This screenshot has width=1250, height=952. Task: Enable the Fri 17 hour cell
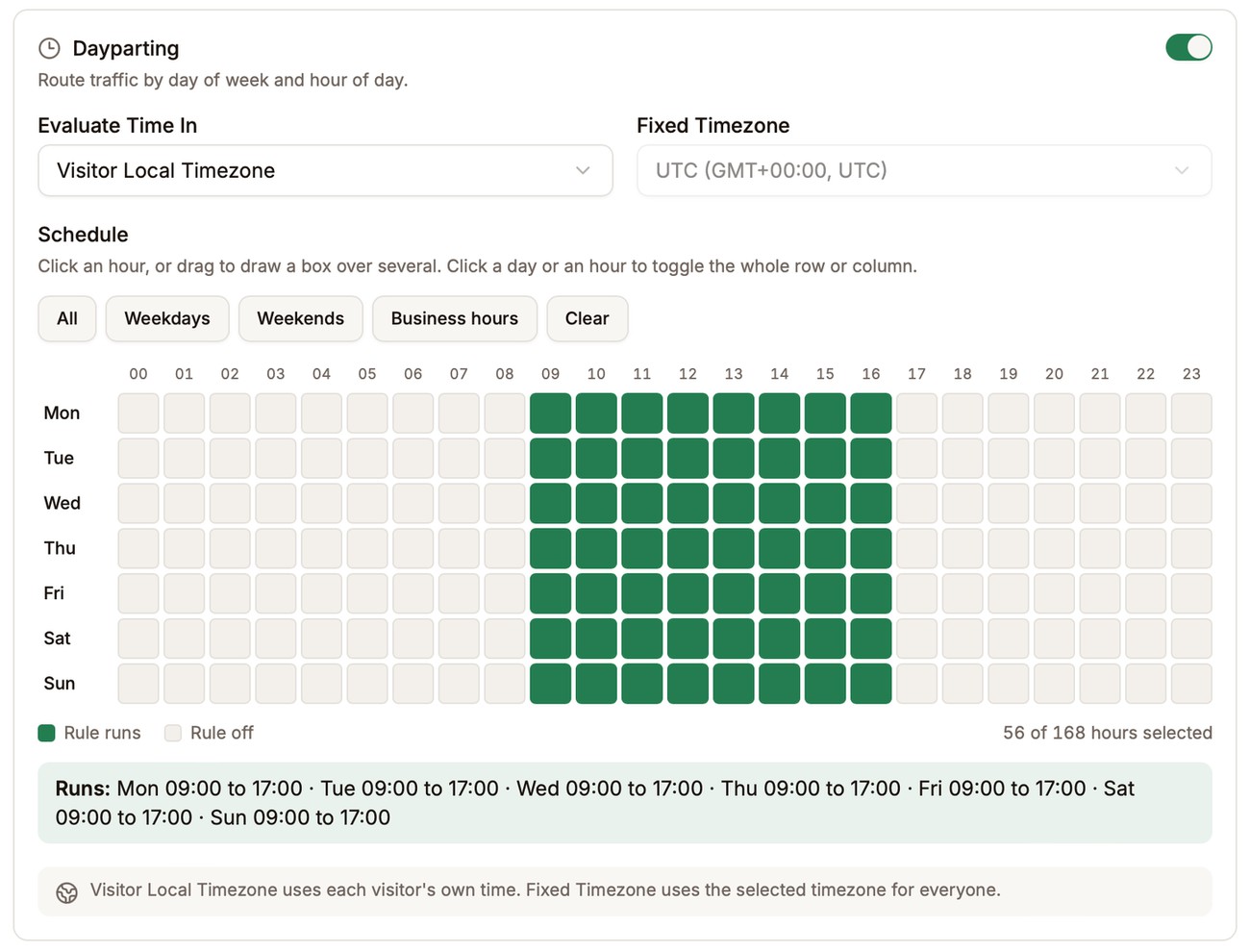pyautogui.click(x=917, y=593)
